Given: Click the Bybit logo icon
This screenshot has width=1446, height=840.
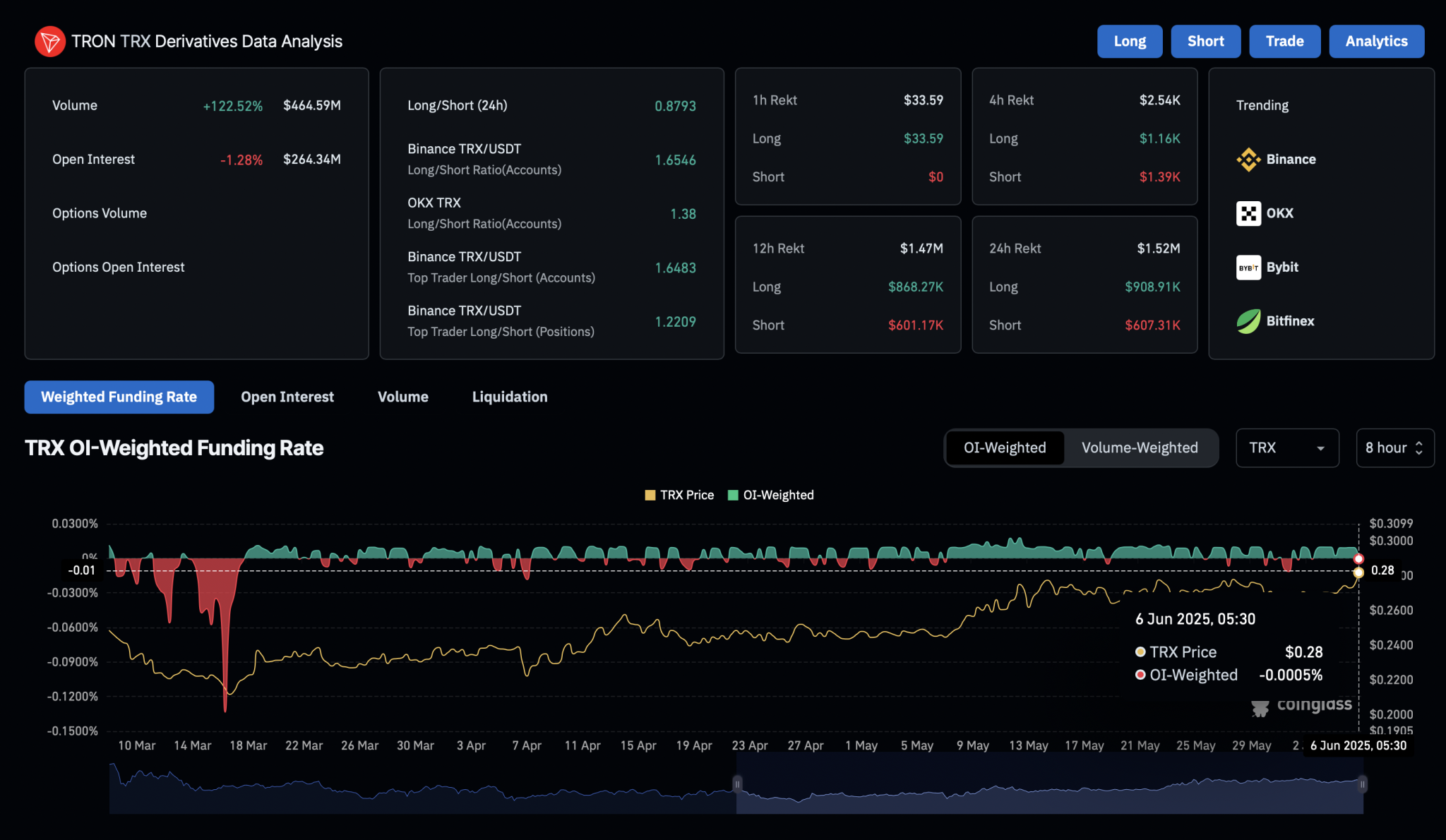Looking at the screenshot, I should click(x=1248, y=268).
